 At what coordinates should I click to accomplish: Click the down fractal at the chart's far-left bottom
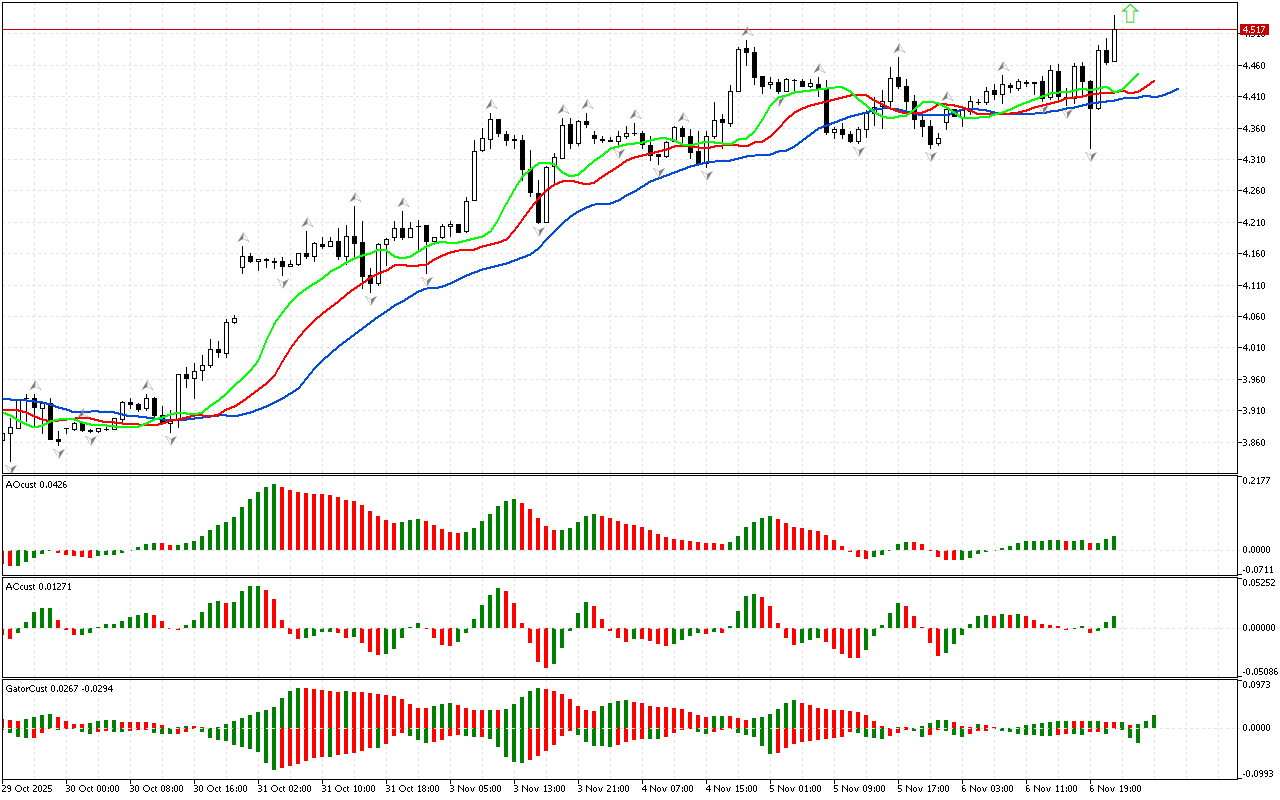(11, 467)
